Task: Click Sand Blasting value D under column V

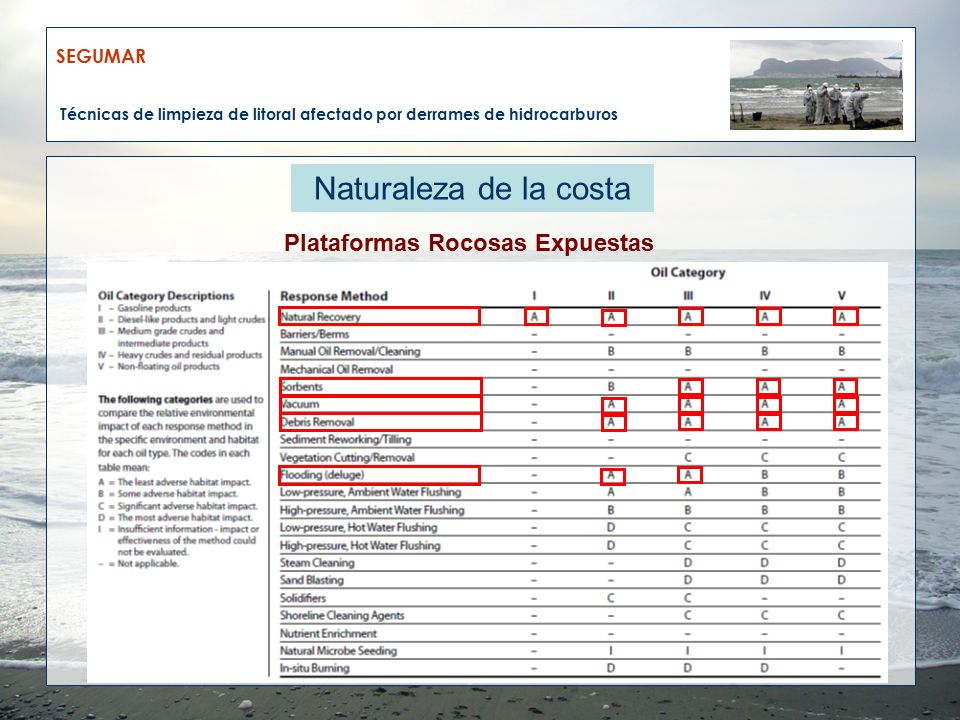Action: tap(842, 580)
